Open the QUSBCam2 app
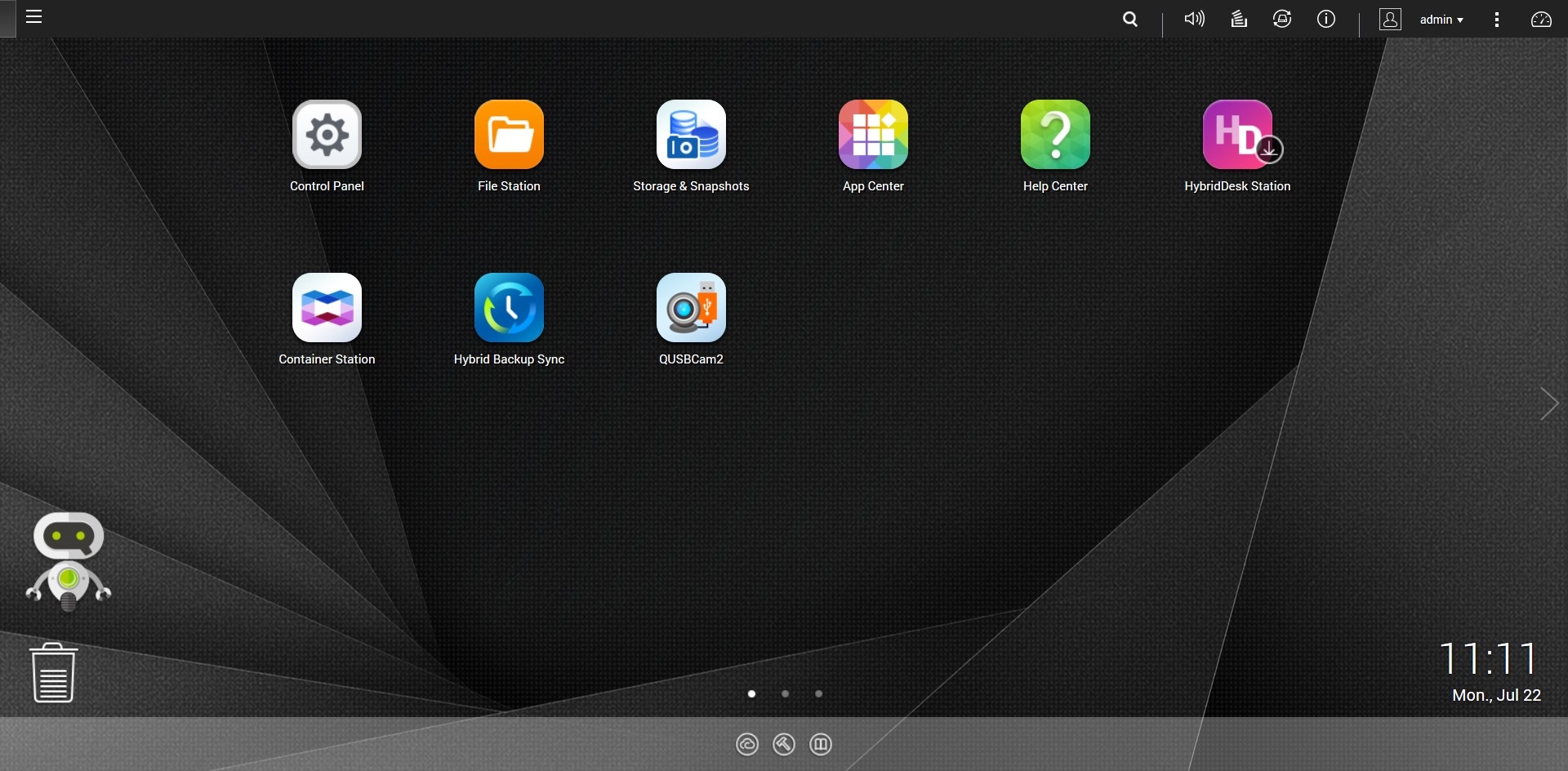 pos(691,309)
